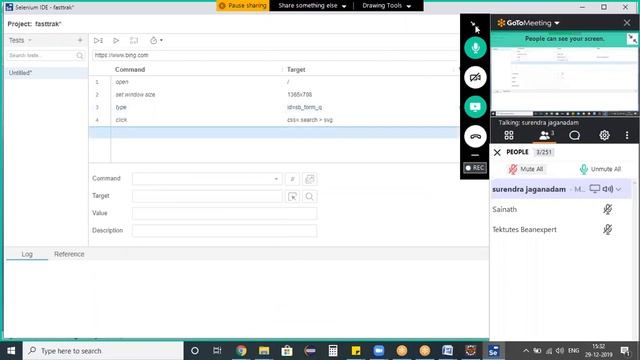Image resolution: width=640 pixels, height=360 pixels.
Task: Select the 'click' command row
Action: 274,120
